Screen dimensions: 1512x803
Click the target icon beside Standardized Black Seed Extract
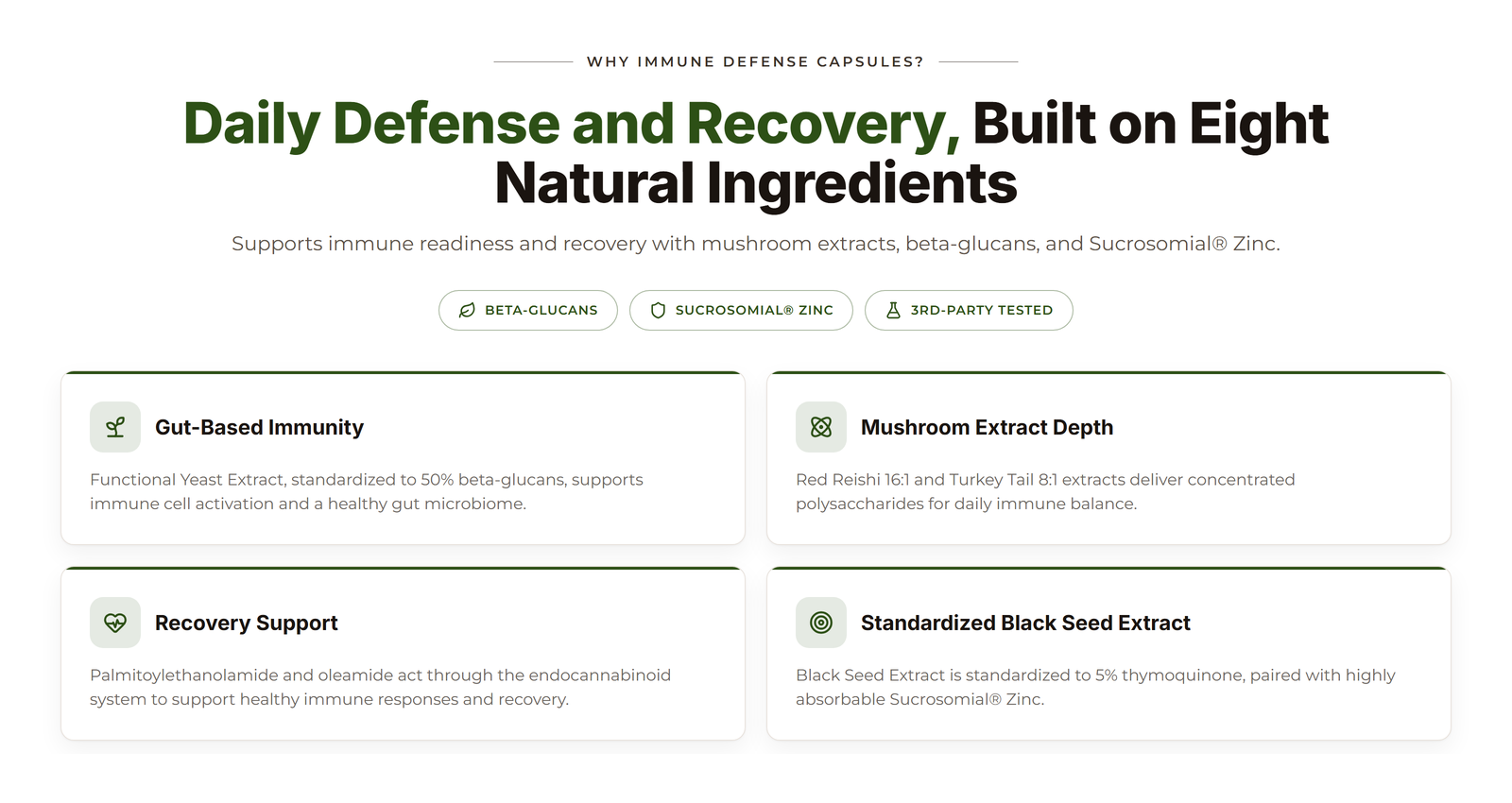pyautogui.click(x=821, y=623)
